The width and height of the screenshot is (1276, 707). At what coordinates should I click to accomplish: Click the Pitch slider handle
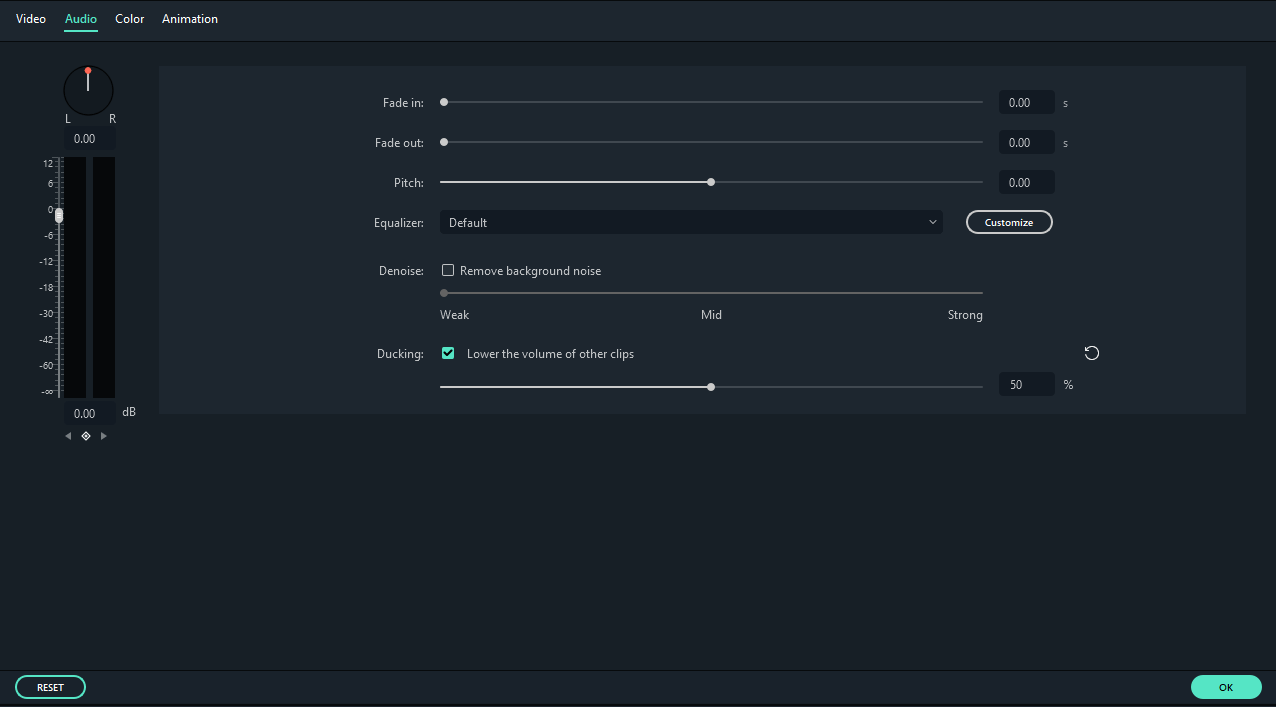[711, 182]
